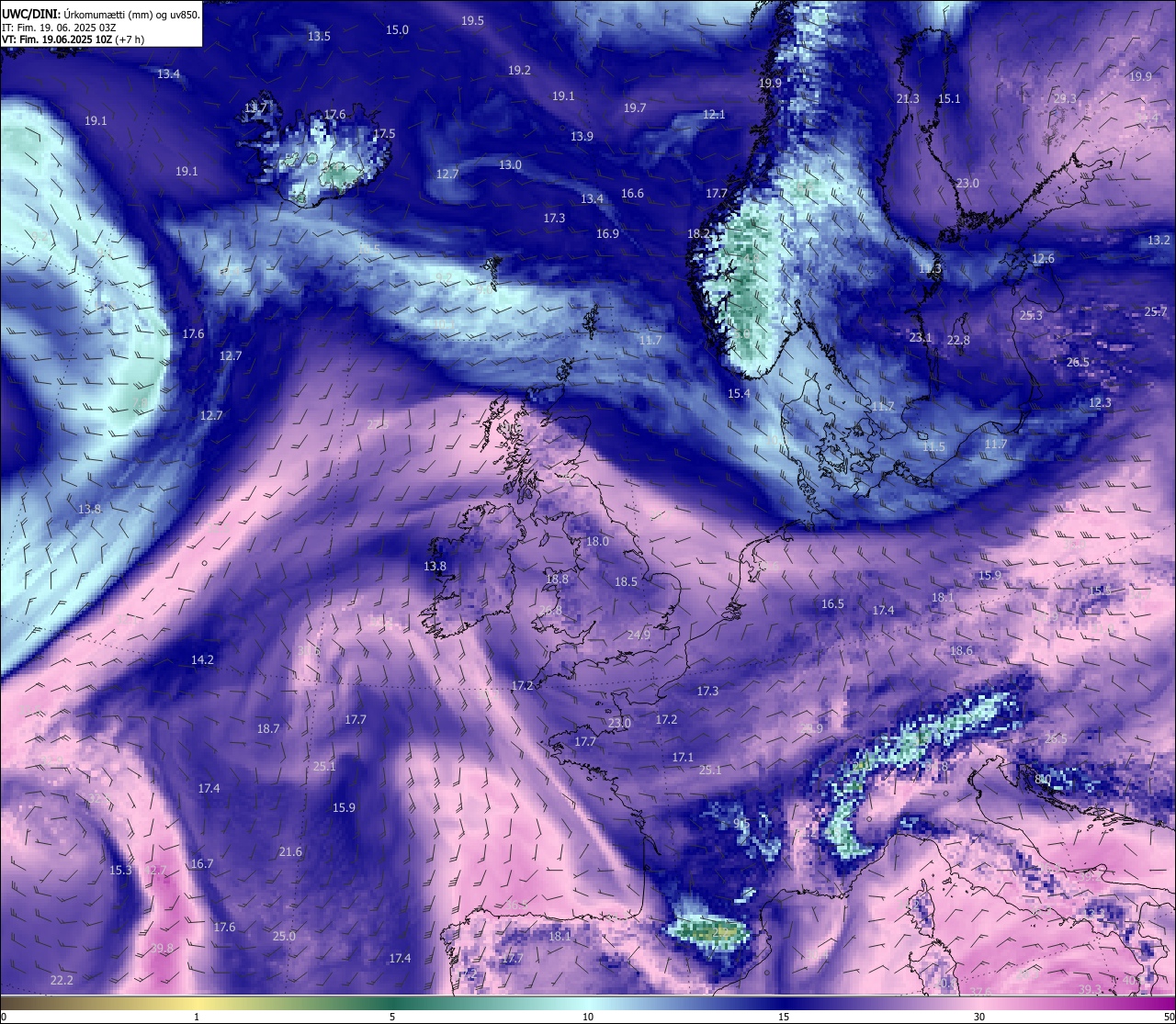Click the '25.7' value label
The width and height of the screenshot is (1176, 1024).
1156,312
